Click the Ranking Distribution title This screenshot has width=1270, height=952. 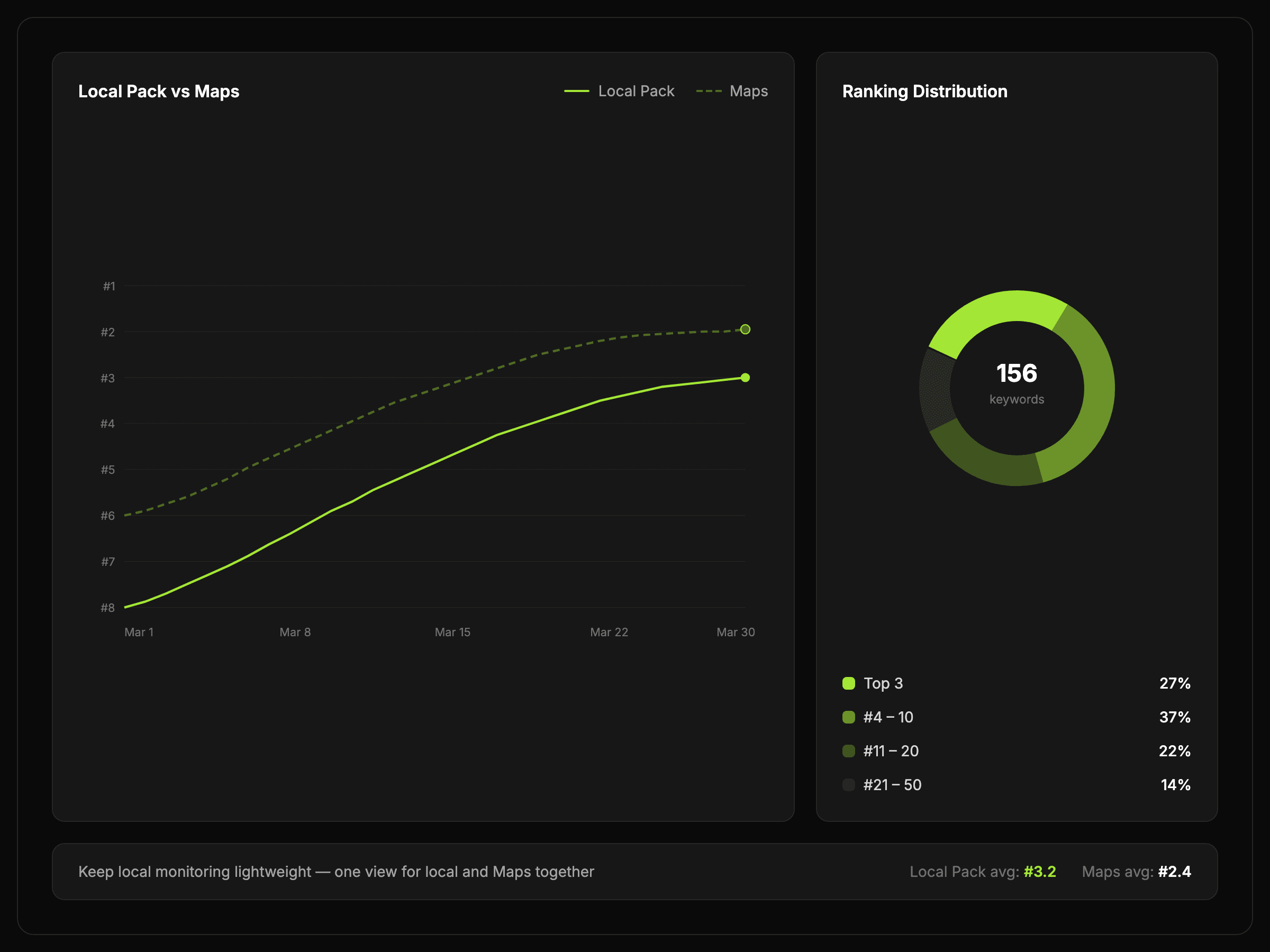[x=924, y=91]
